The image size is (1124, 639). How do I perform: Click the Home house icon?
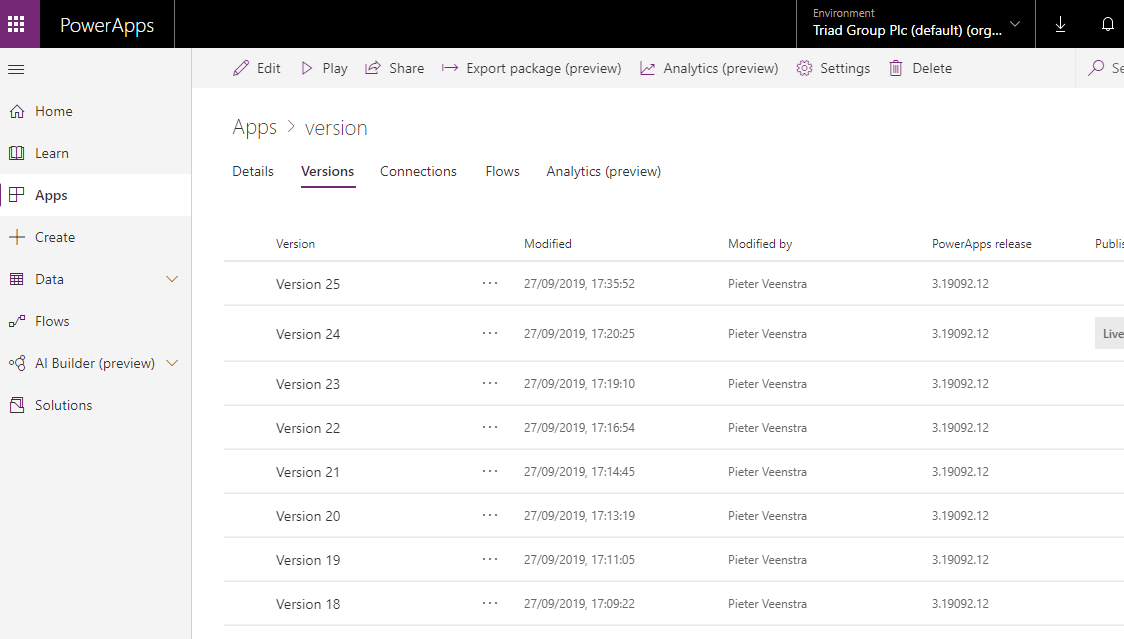pos(17,111)
